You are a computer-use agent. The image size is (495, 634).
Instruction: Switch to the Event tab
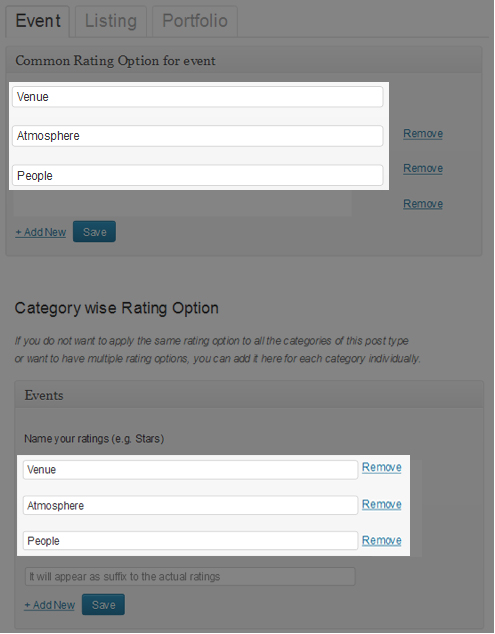(x=38, y=21)
